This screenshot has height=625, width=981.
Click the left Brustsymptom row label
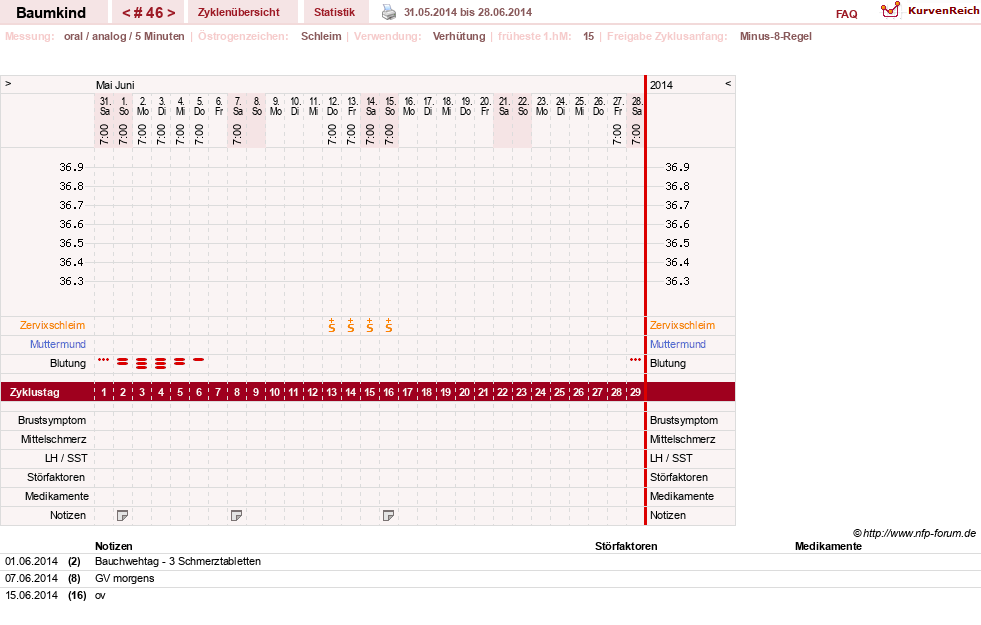click(52, 420)
